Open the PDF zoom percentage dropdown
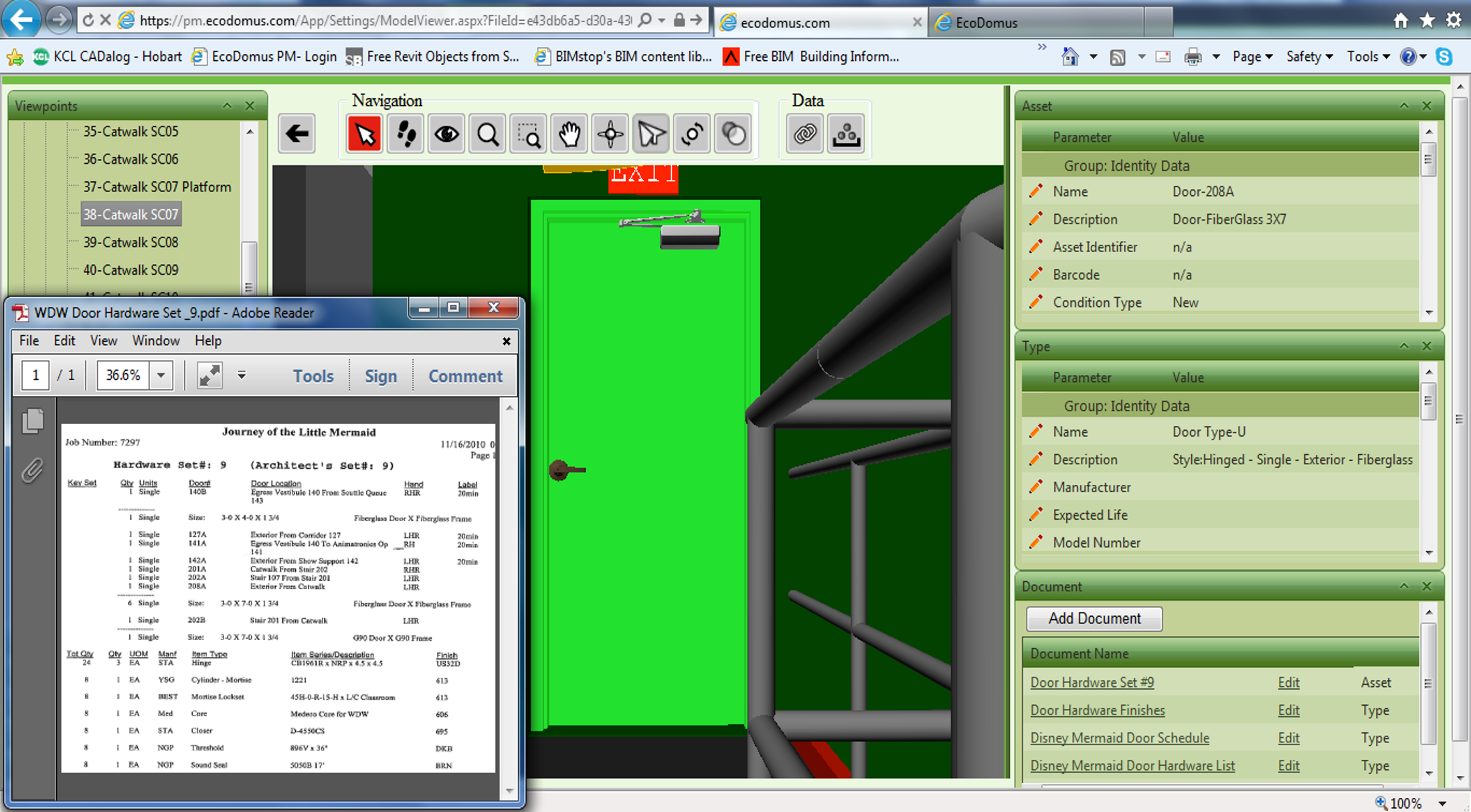 161,375
